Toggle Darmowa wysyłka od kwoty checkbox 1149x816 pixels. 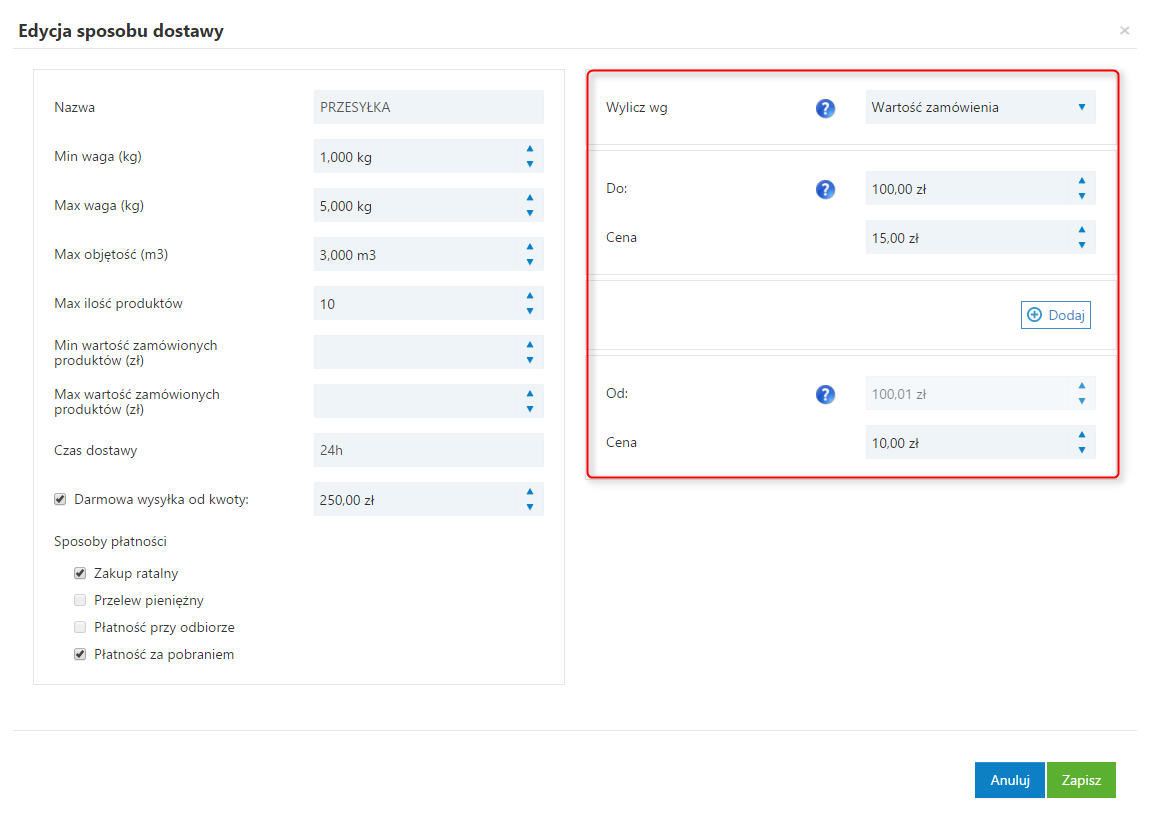[x=60, y=499]
